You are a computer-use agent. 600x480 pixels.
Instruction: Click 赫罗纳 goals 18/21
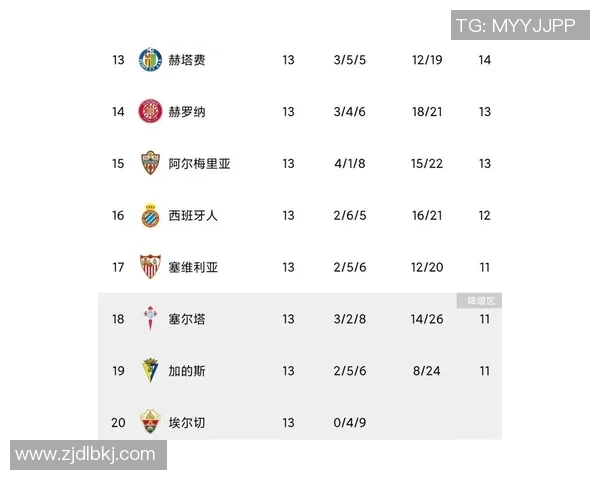point(426,112)
